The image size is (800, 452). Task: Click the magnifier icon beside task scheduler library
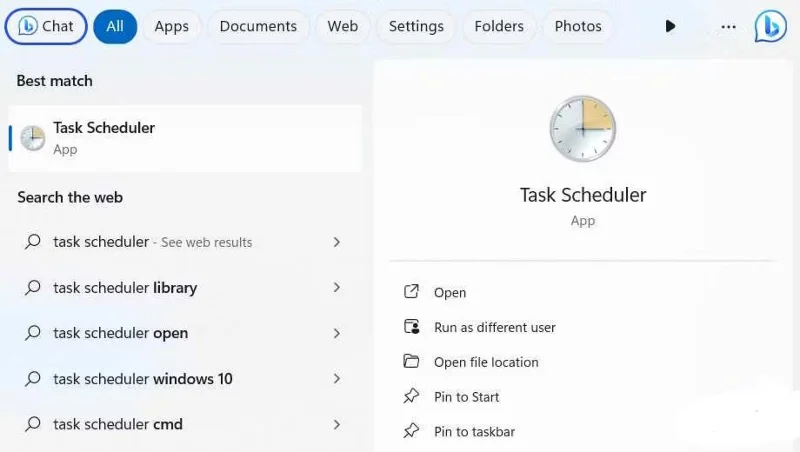tap(33, 287)
